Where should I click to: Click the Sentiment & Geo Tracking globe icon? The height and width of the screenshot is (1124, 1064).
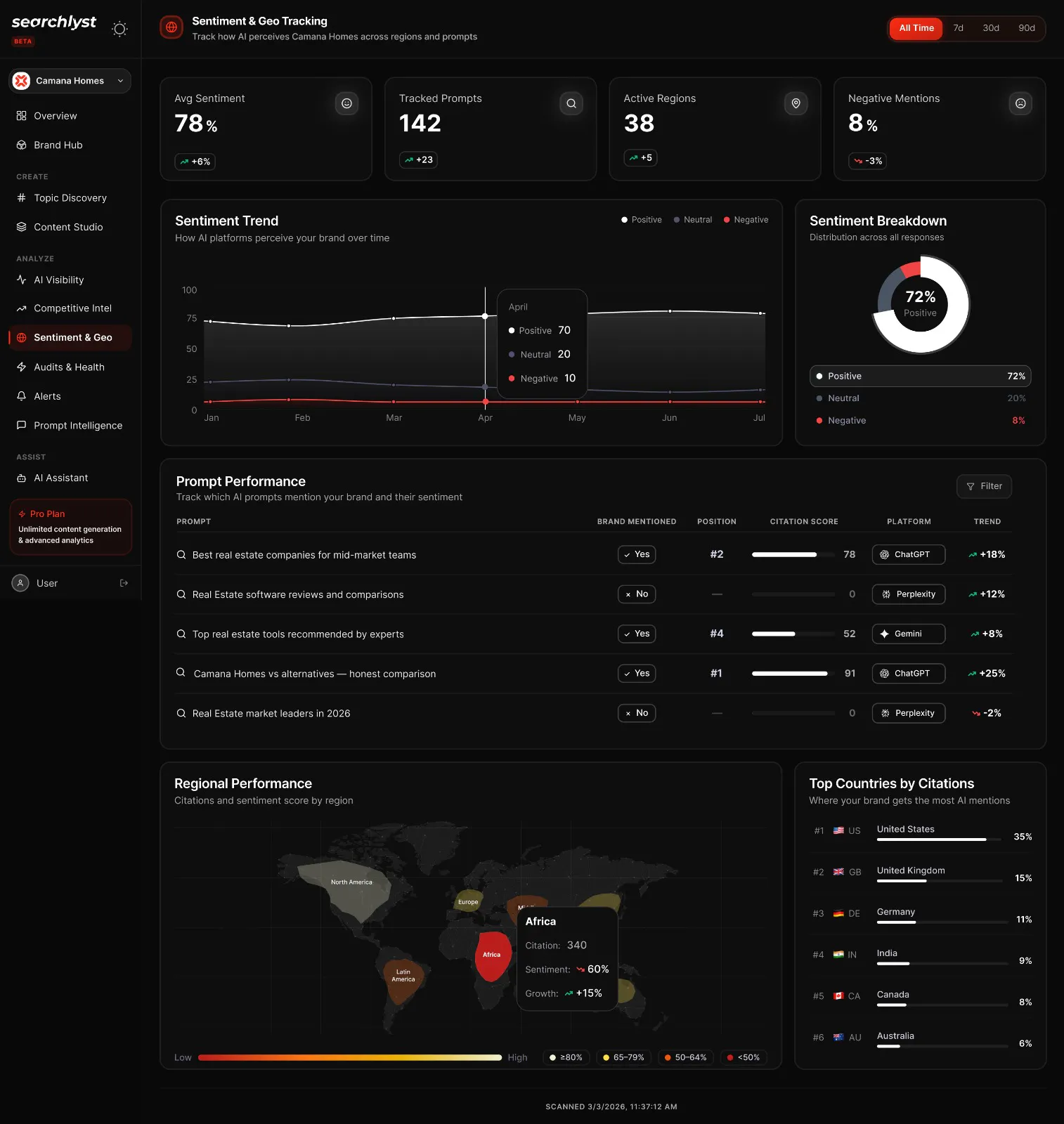point(171,28)
